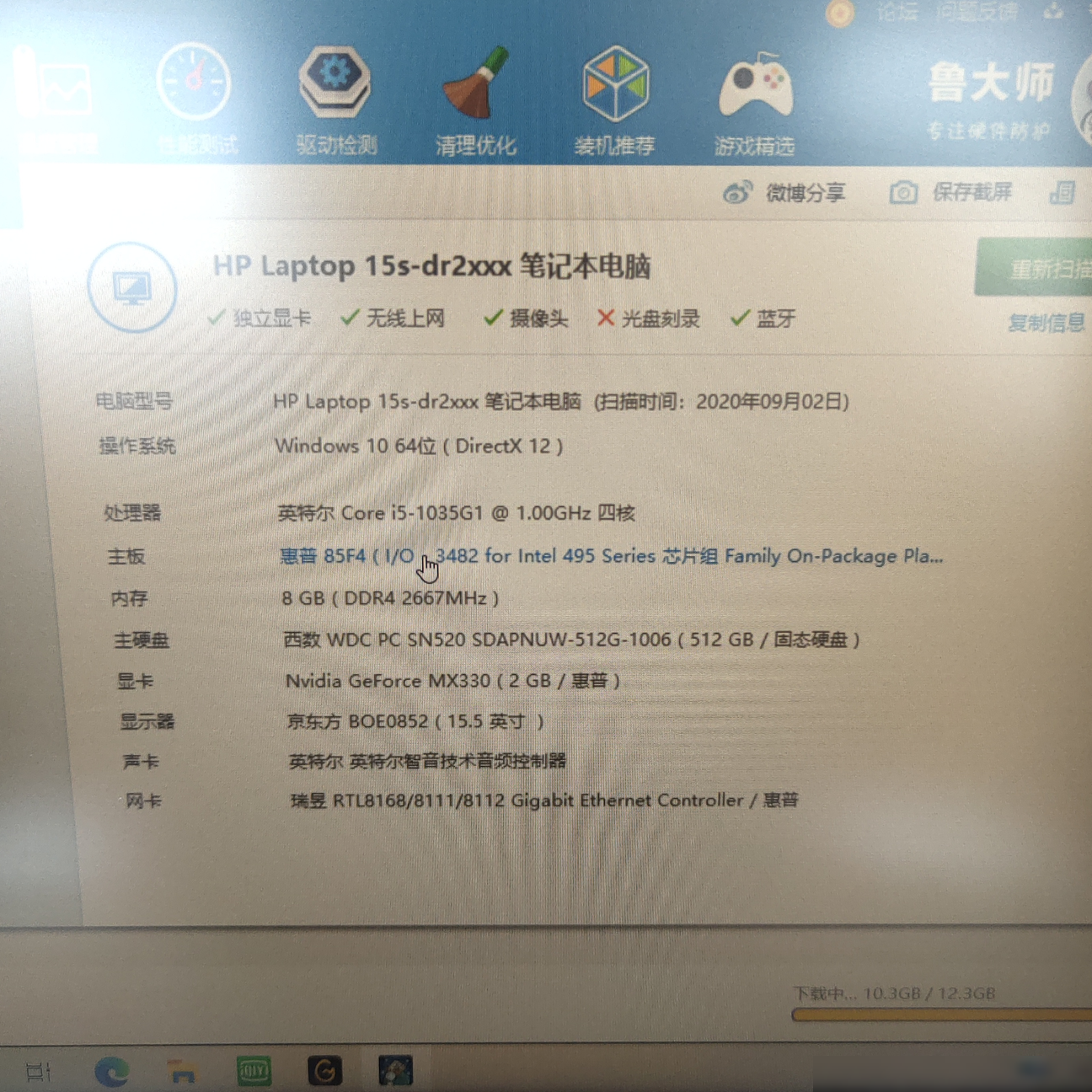1092x1092 pixels.
Task: Click the 主硬盘 label
Action: click(x=142, y=640)
